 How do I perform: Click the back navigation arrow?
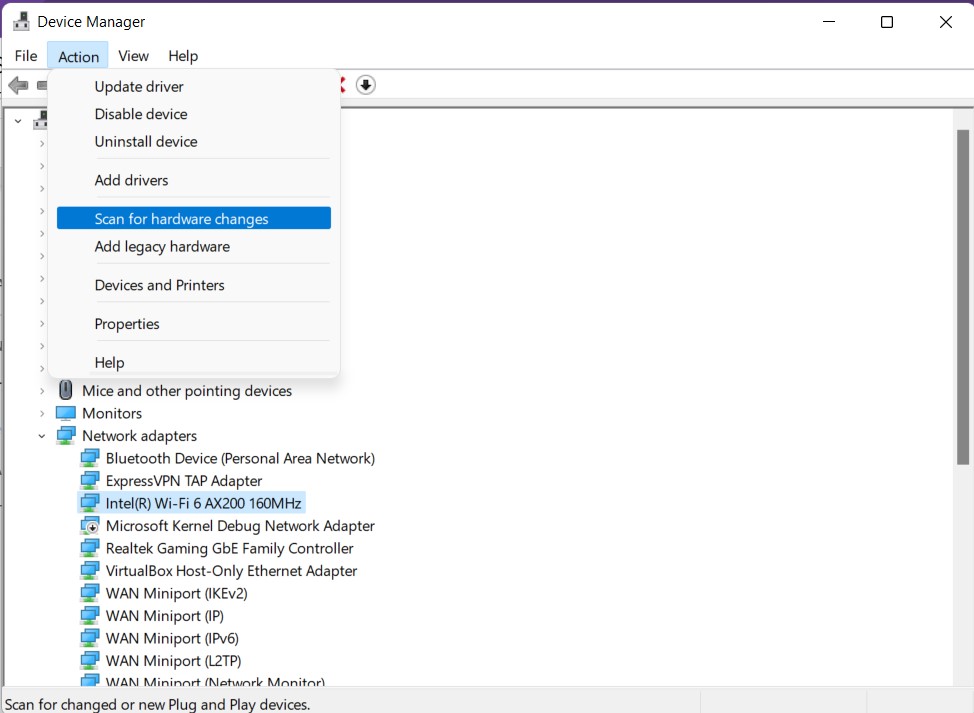[17, 85]
